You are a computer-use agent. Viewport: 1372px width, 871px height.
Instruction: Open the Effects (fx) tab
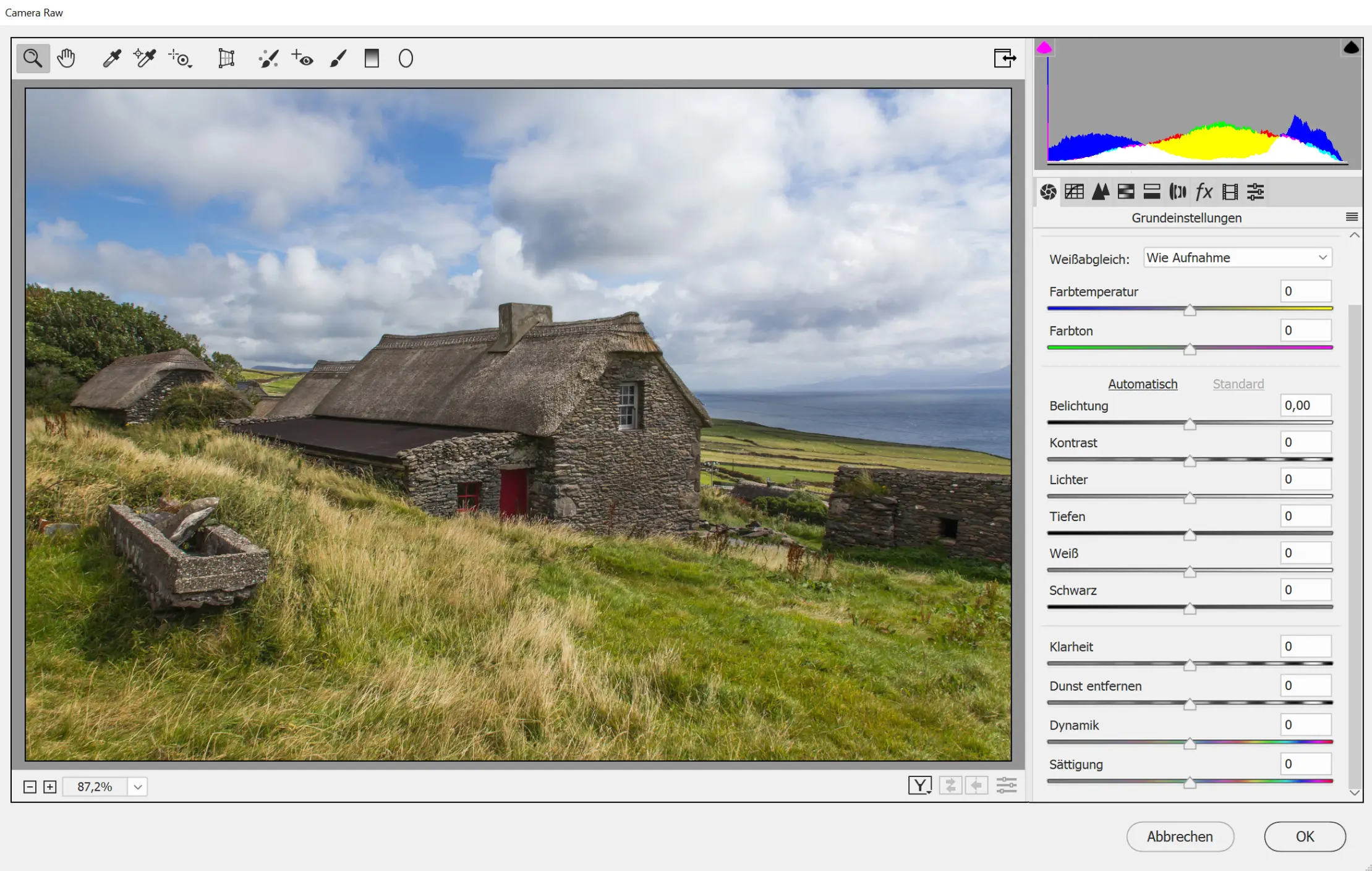point(1203,192)
